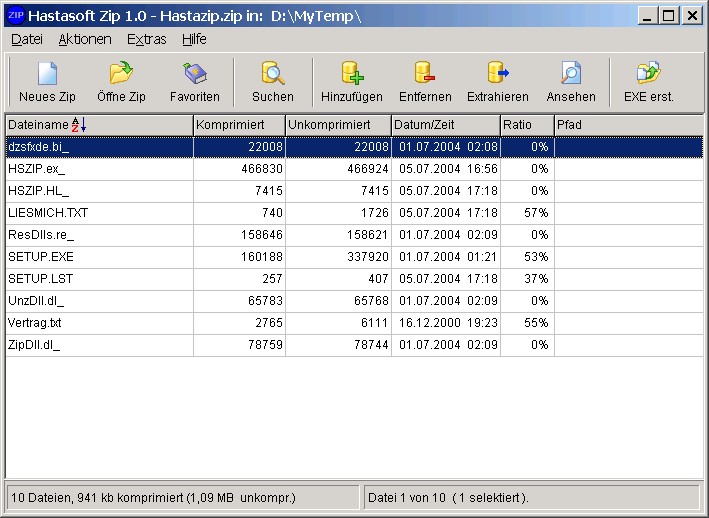Sort by Unkomprimiert column header

tap(338, 125)
